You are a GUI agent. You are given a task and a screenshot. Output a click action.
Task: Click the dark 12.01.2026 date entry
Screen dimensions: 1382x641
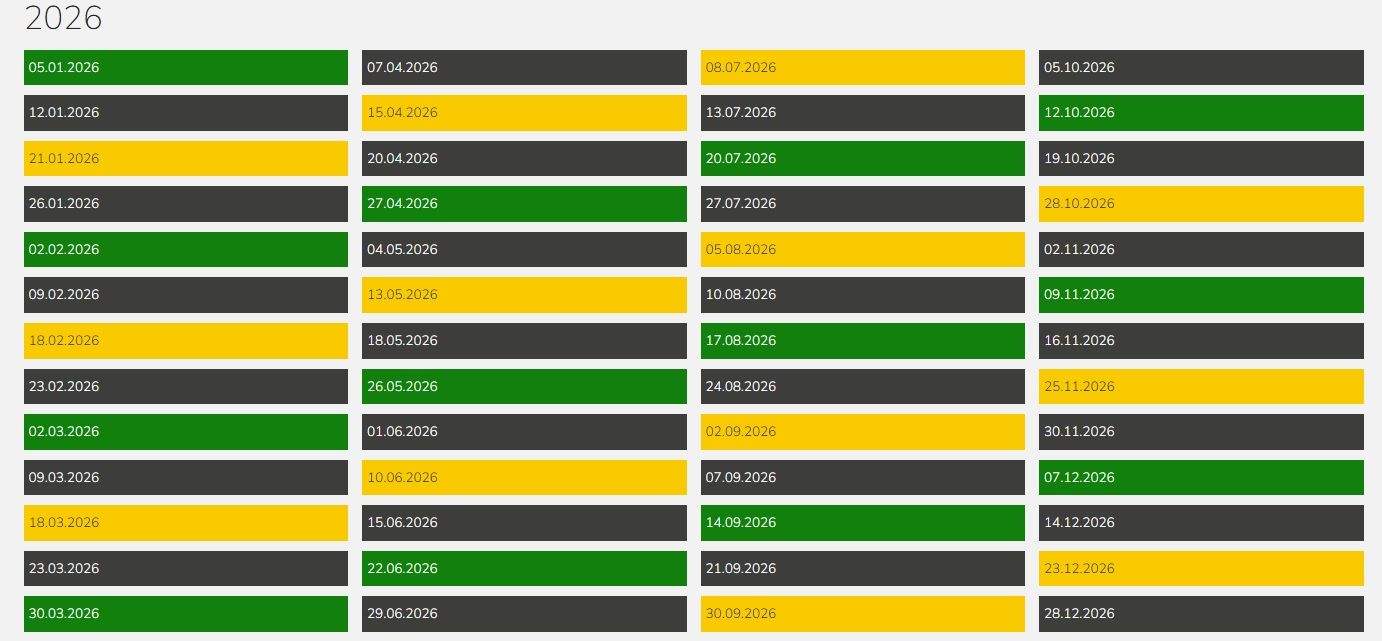point(185,113)
